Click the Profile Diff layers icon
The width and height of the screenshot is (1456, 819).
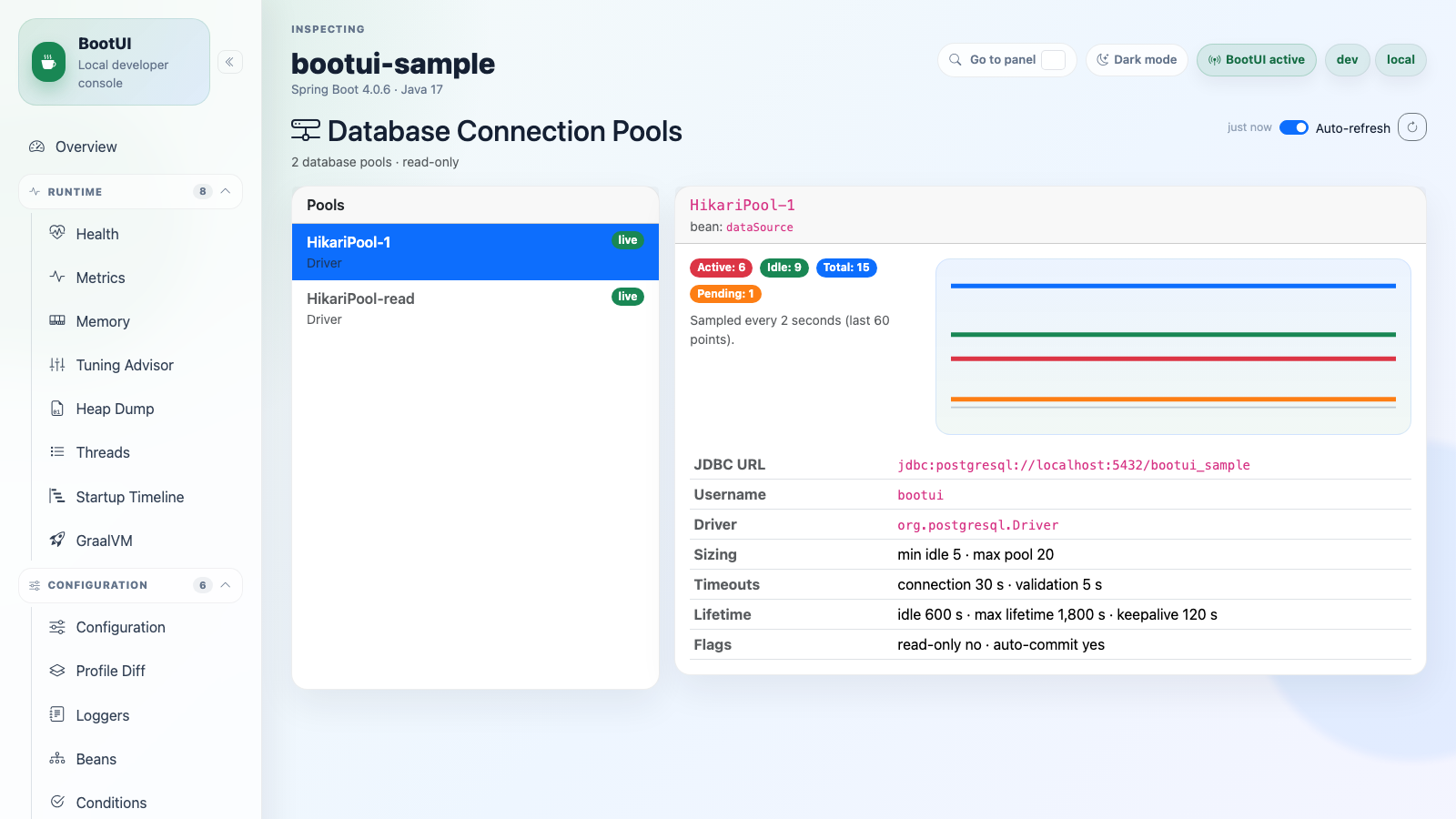(x=57, y=670)
